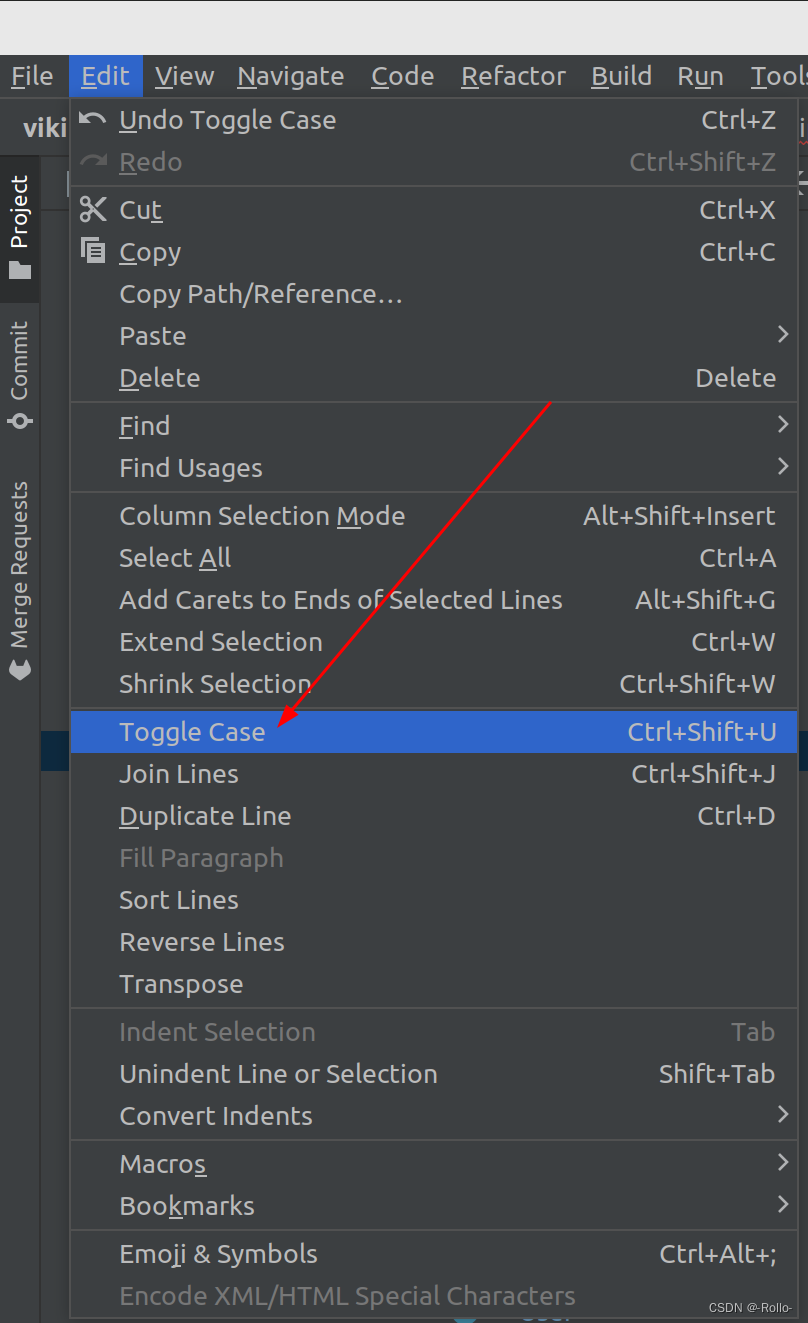The width and height of the screenshot is (808, 1323).
Task: Choose Duplicate Line from the menu
Action: point(205,815)
